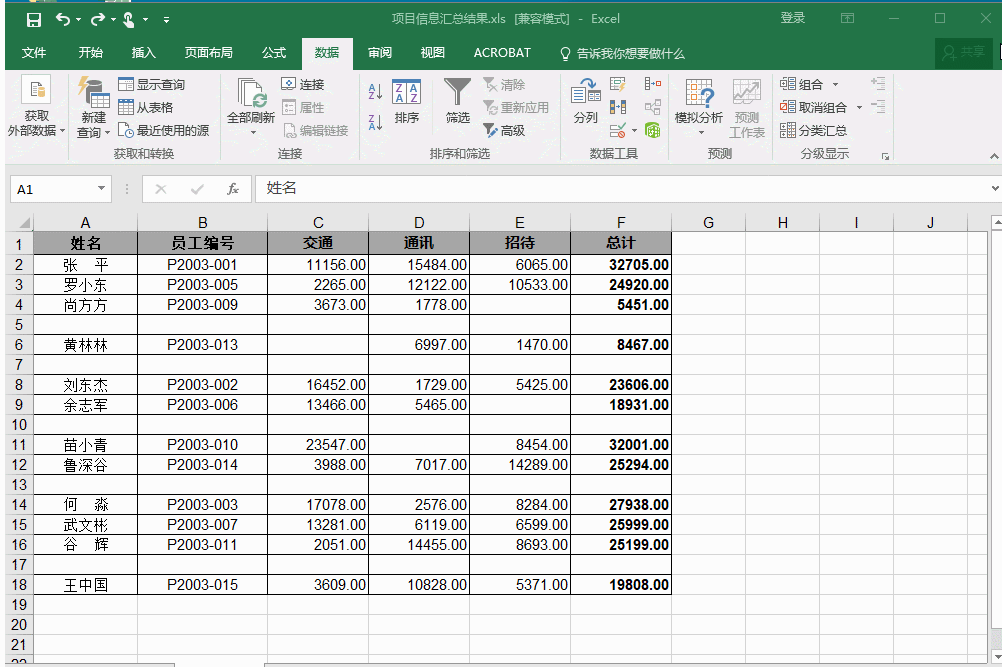This screenshot has width=1002, height=667.
Task: Open Get External Data (获取外部数据)
Action: [36, 107]
